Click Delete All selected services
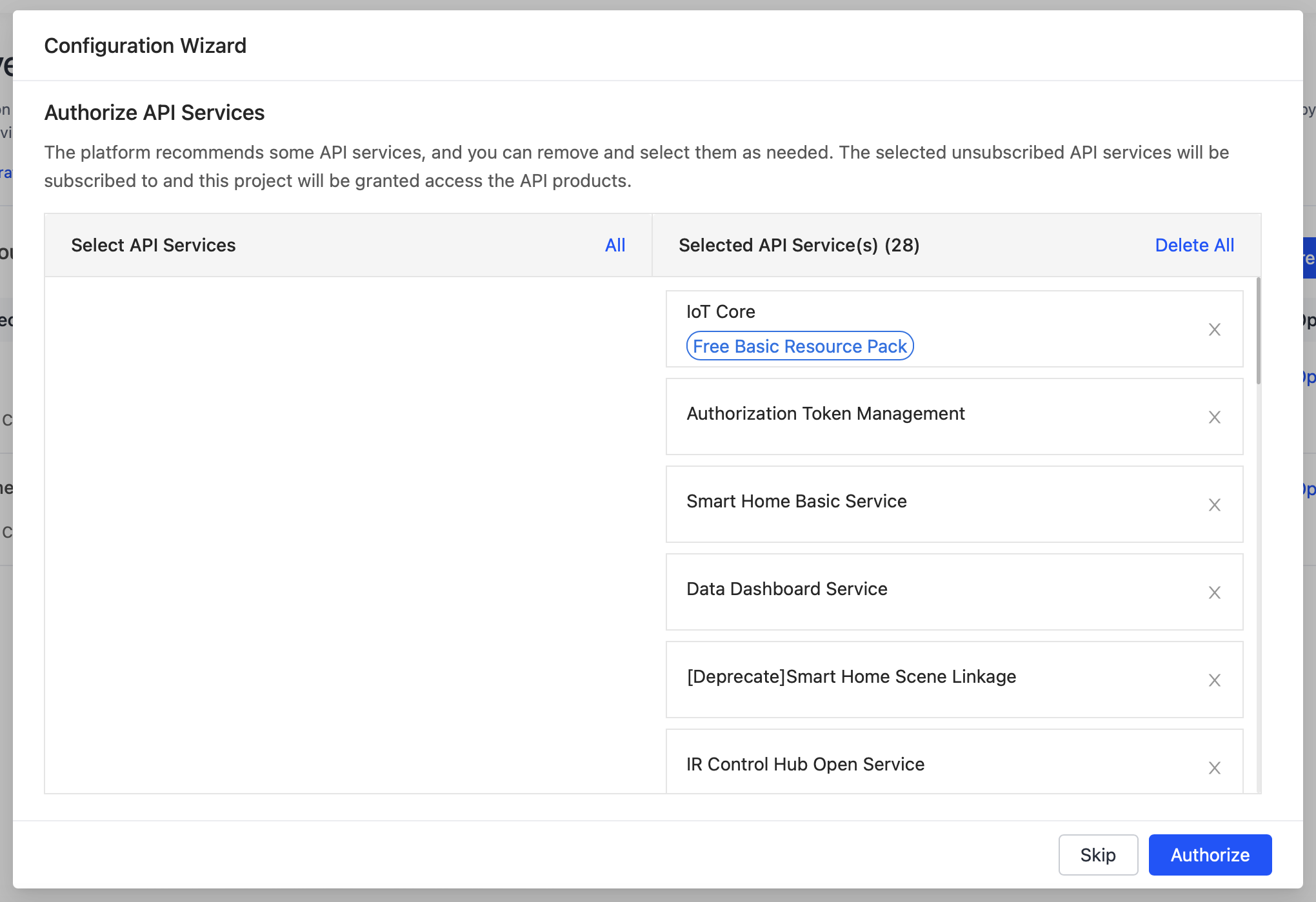 point(1195,245)
